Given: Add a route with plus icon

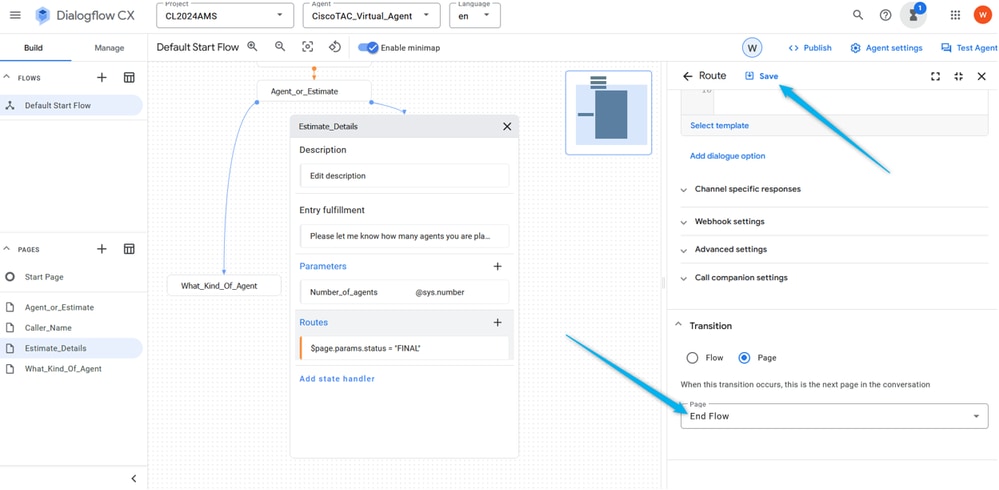Looking at the screenshot, I should click(498, 322).
